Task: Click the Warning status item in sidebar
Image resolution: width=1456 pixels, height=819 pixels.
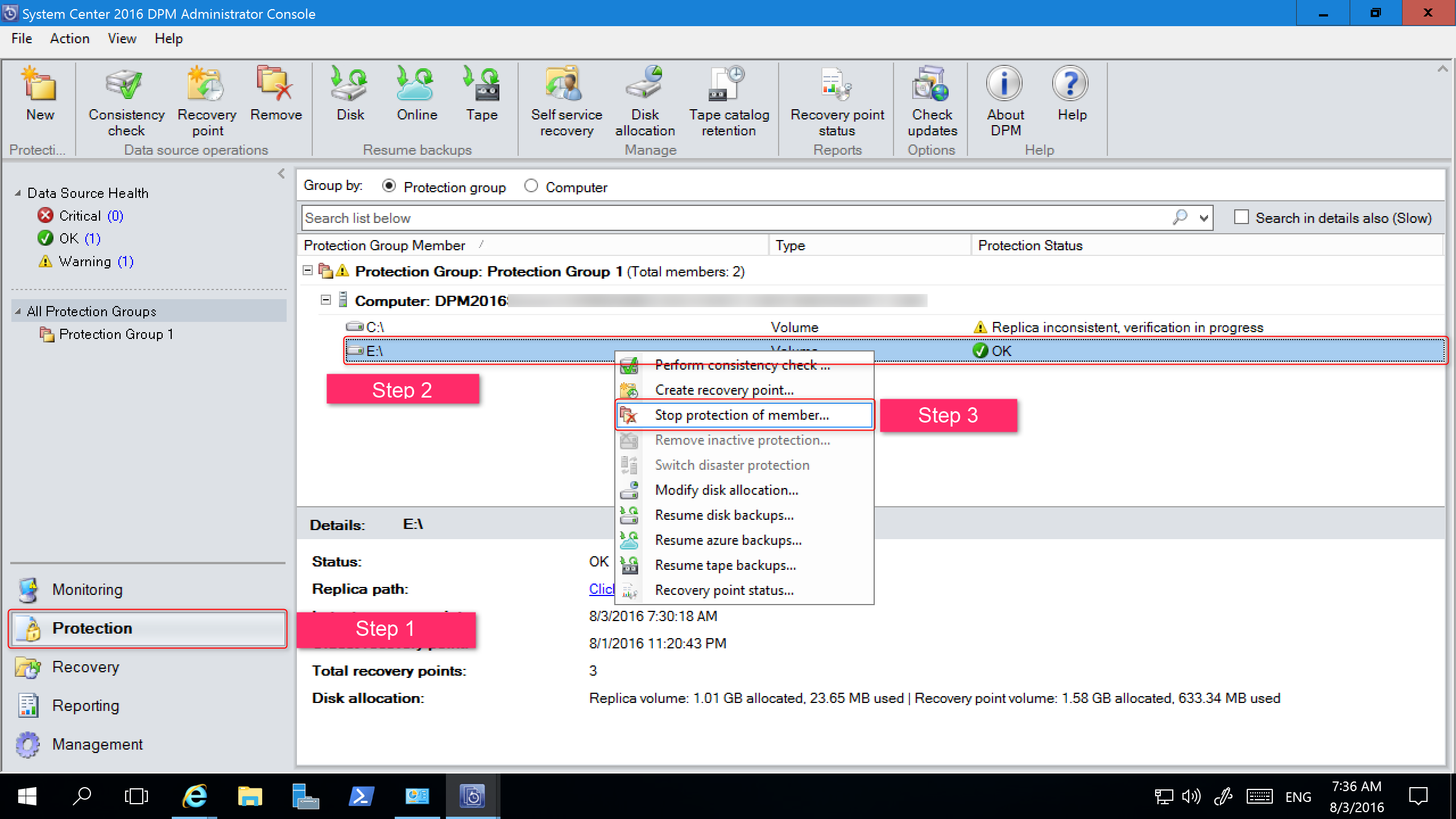Action: pyautogui.click(x=86, y=261)
